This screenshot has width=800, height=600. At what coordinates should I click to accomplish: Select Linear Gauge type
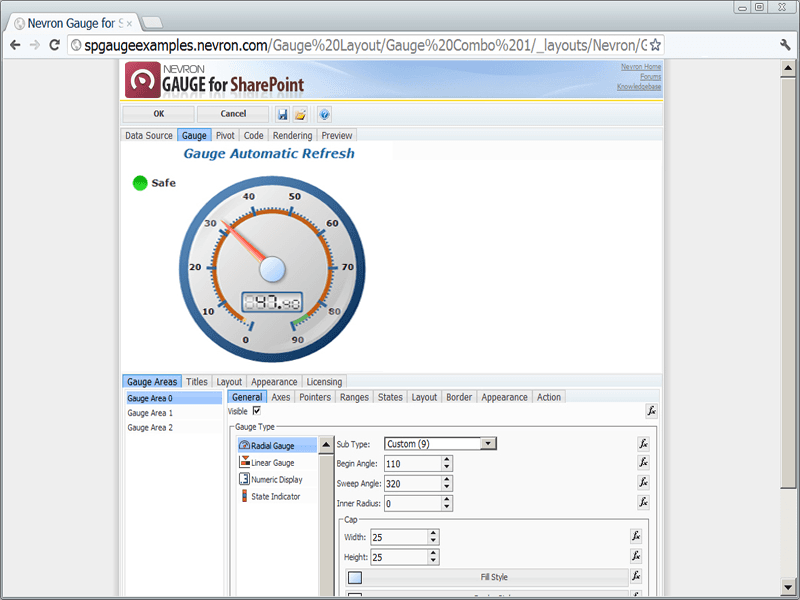(x=277, y=462)
